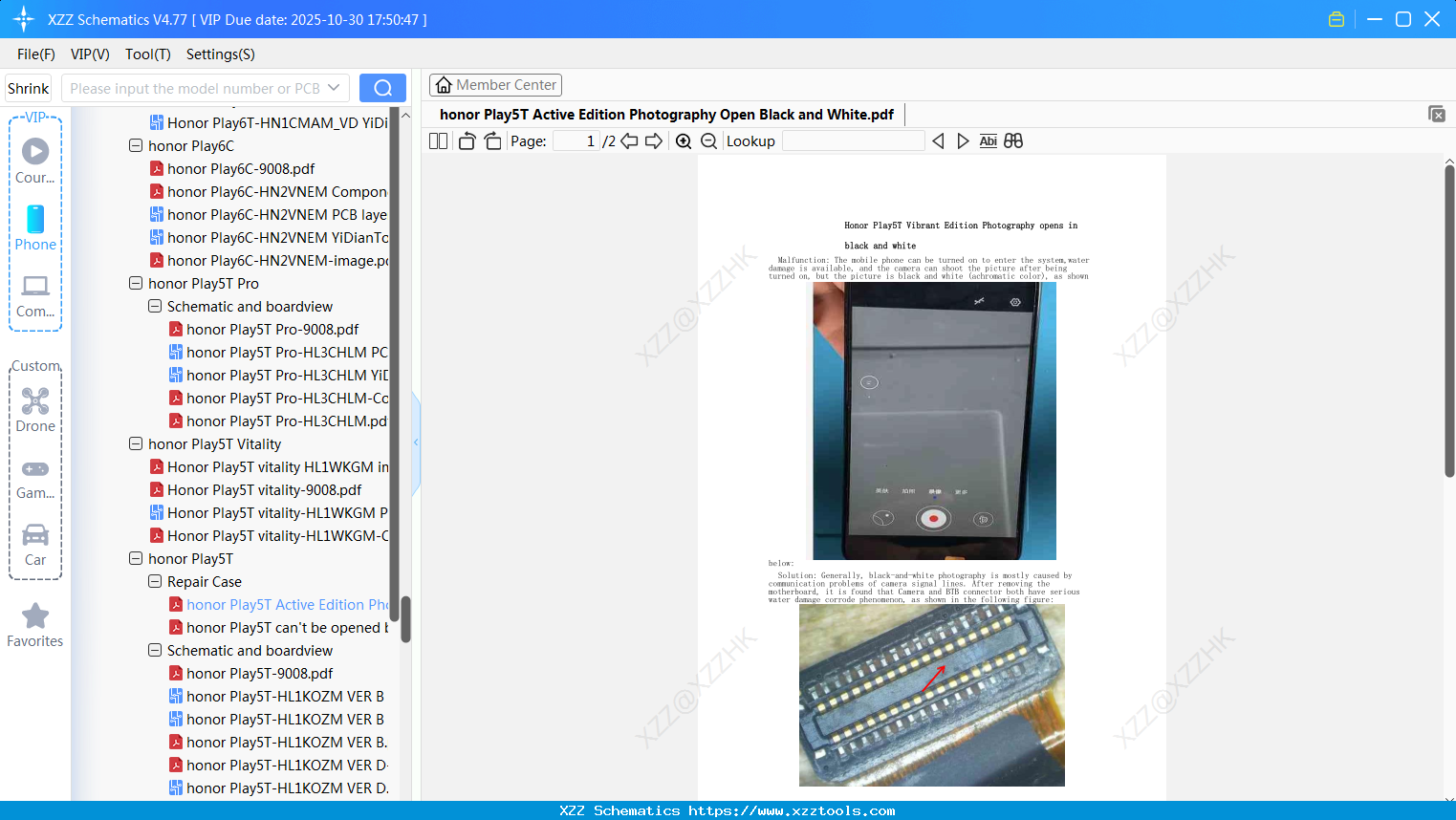Click the BTB connector close-up photo
Screen dimensions: 1456x820
click(x=932, y=695)
